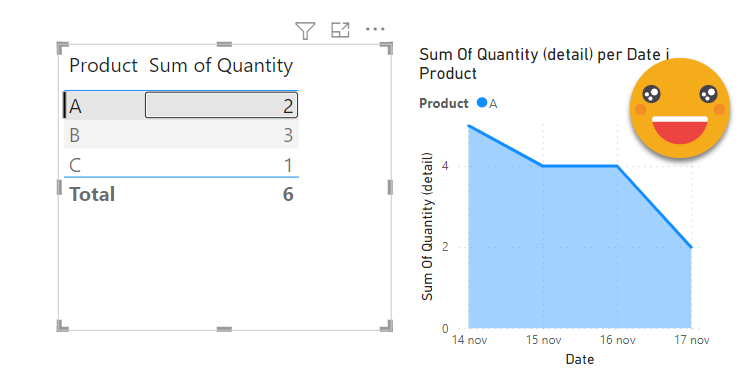Grab the bottom-right corner resize handle
Viewport: 741px width, 382px height.
(x=387, y=325)
